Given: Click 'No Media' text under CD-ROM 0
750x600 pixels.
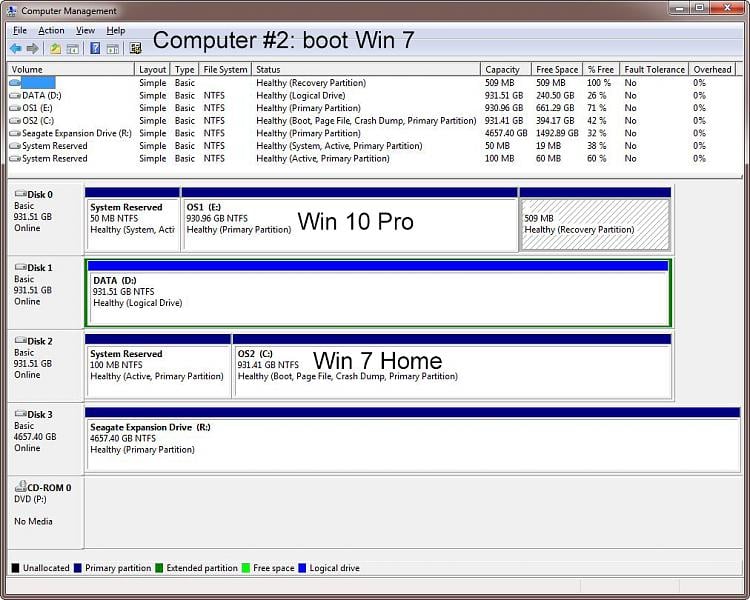Looking at the screenshot, I should tap(33, 522).
